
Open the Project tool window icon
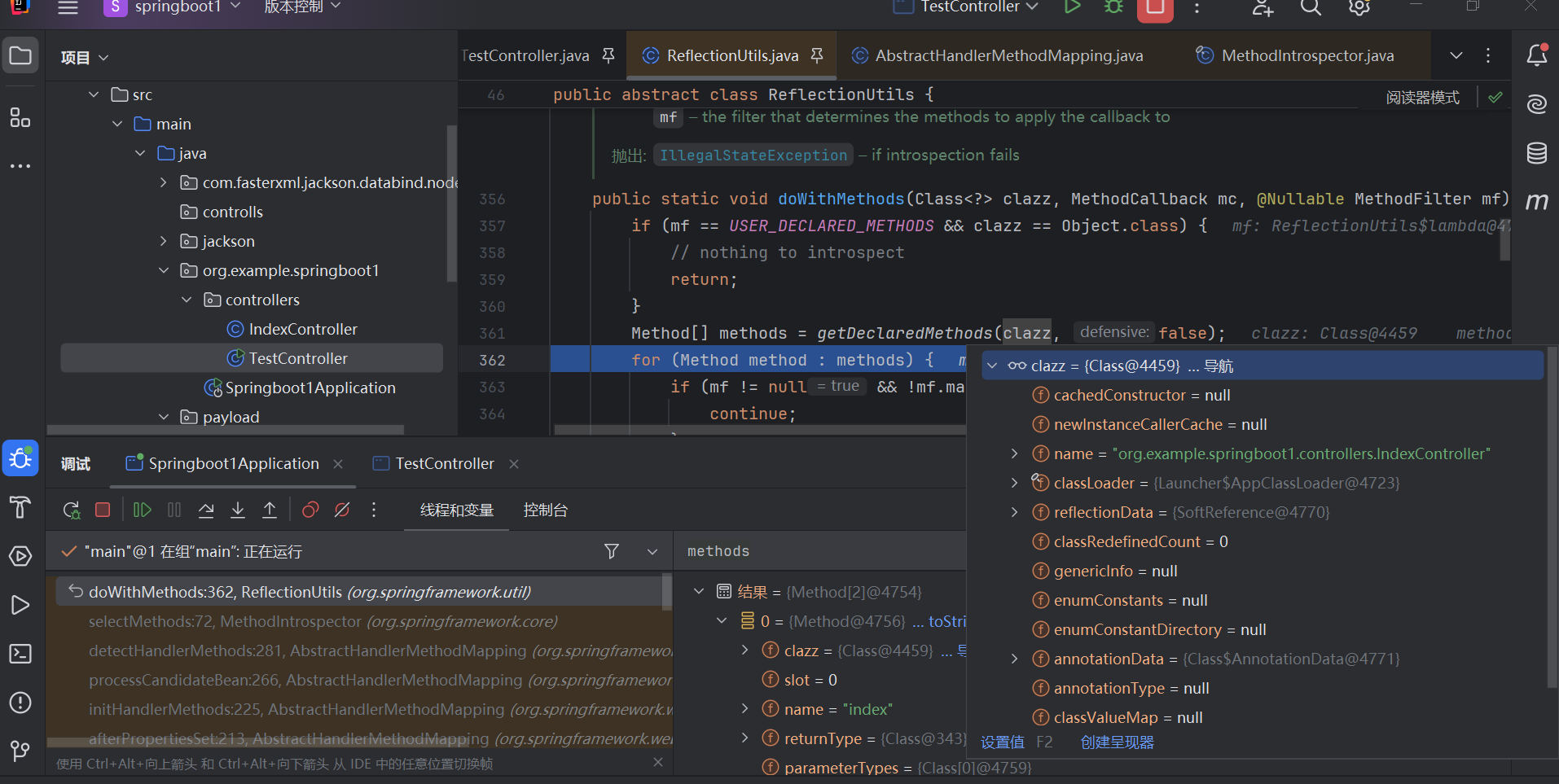pos(20,56)
